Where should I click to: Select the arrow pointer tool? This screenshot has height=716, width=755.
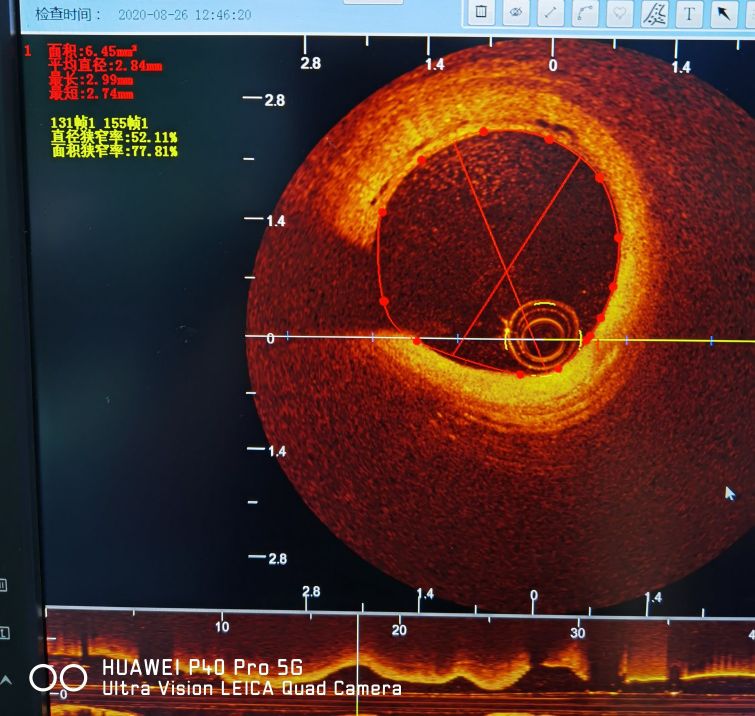[724, 14]
